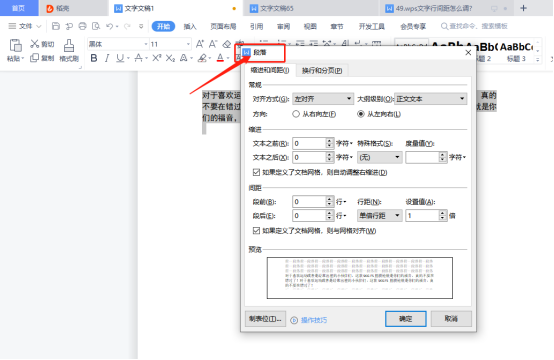Image resolution: width=554 pixels, height=360 pixels.
Task: Expand the 文件 menu dropdown
Action: click(25, 26)
